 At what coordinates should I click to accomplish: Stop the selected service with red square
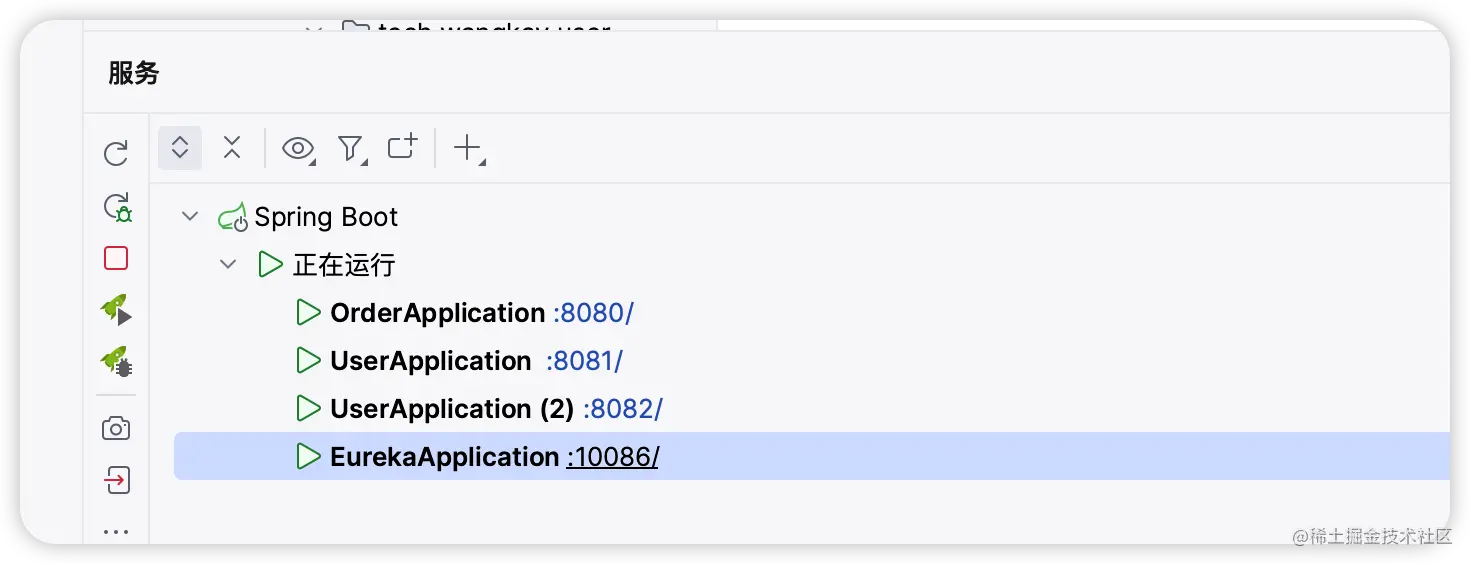(116, 258)
